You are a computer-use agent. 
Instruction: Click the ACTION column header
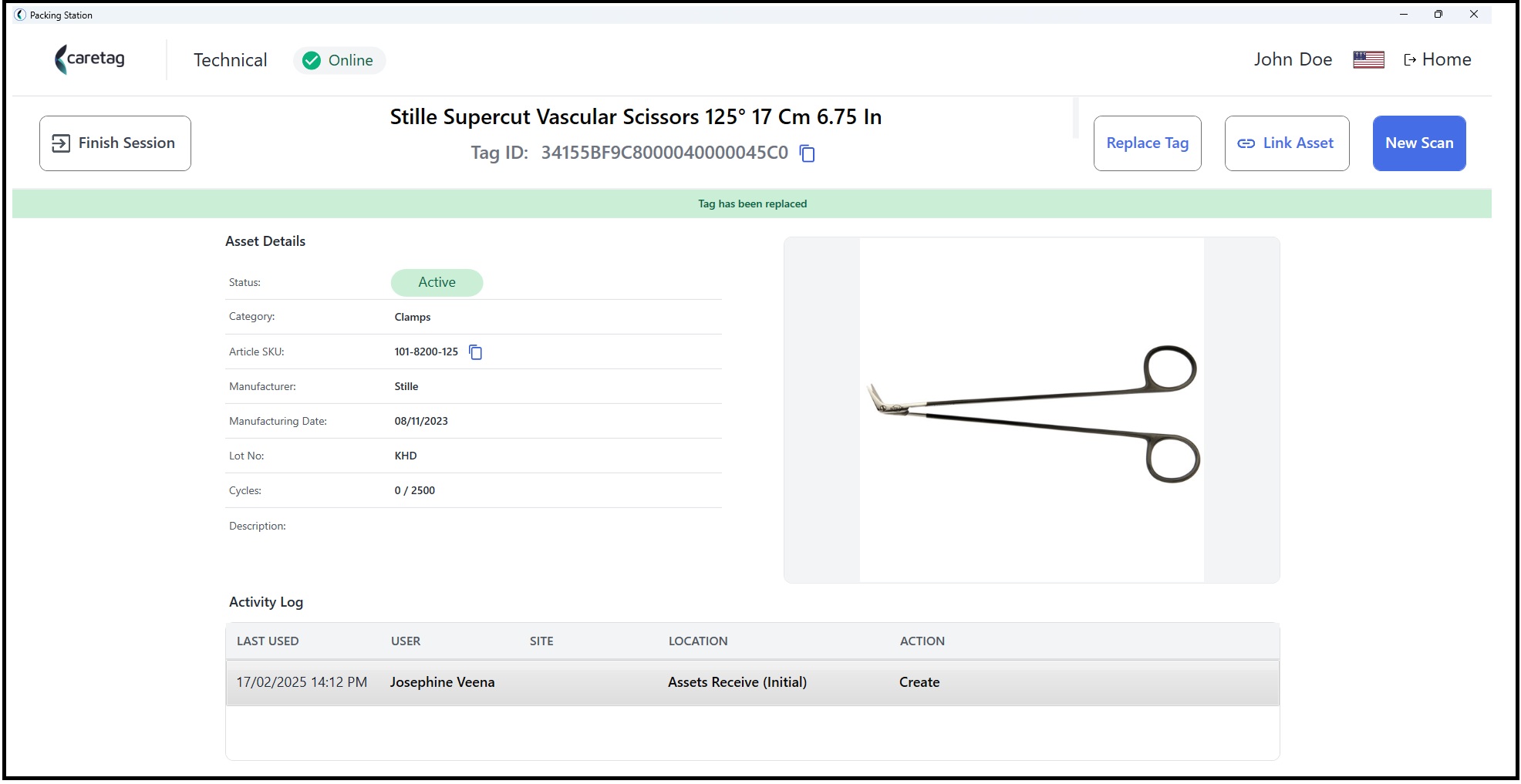click(x=922, y=641)
